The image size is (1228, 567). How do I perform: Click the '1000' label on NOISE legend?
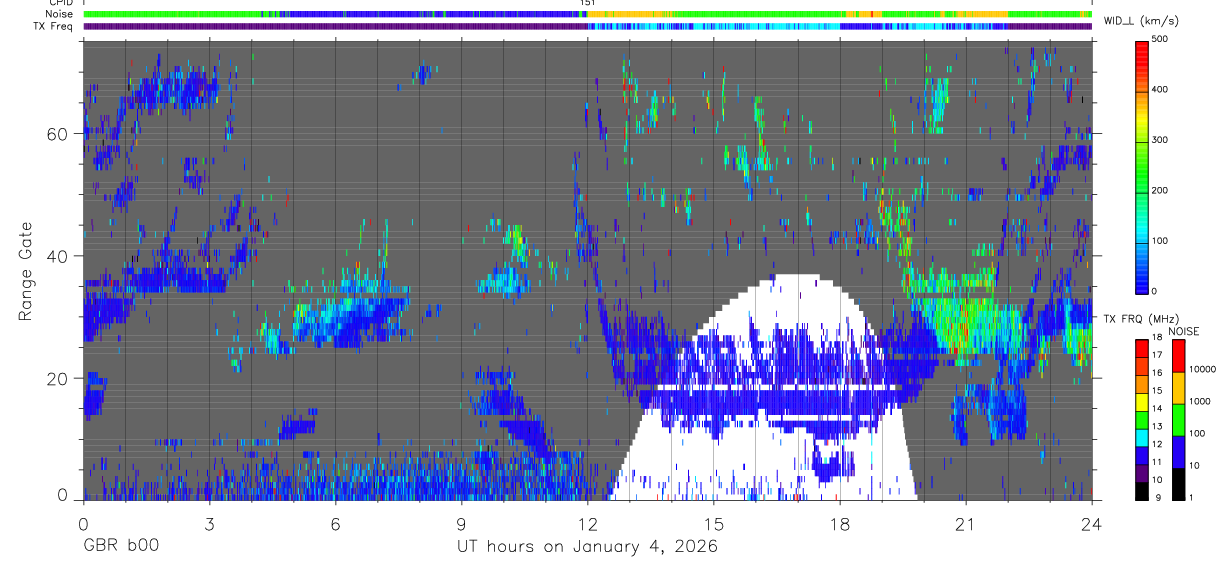(1200, 401)
